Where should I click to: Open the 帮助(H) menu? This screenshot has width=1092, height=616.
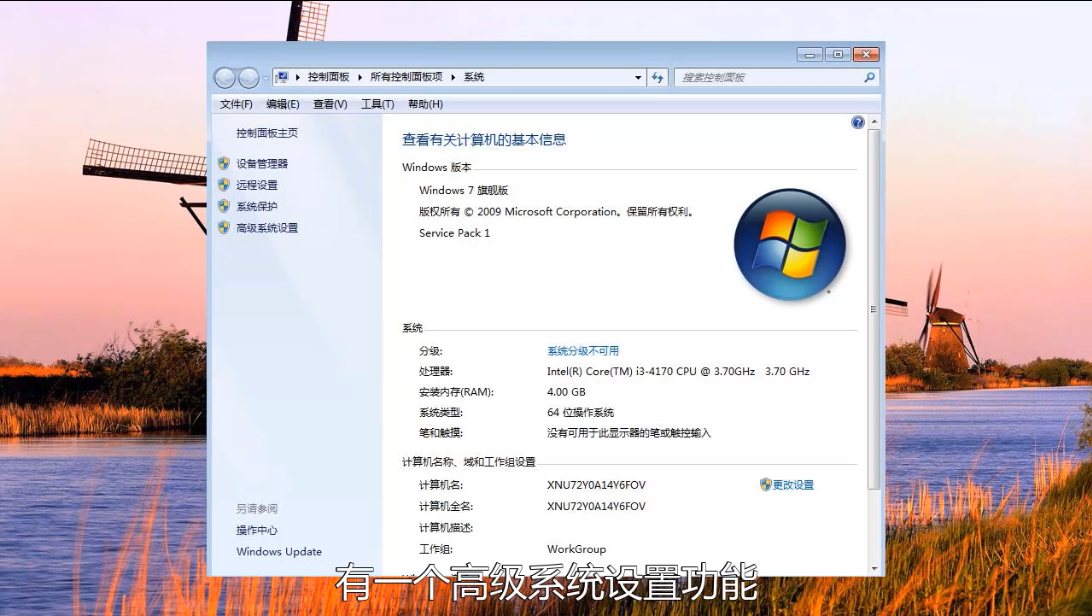[x=426, y=104]
